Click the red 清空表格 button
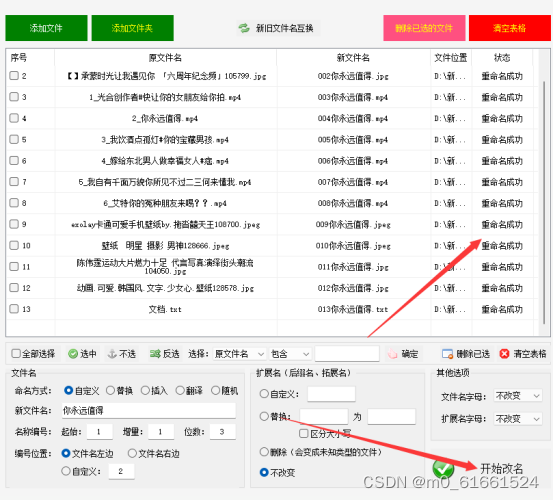554x500 pixels. (x=509, y=28)
